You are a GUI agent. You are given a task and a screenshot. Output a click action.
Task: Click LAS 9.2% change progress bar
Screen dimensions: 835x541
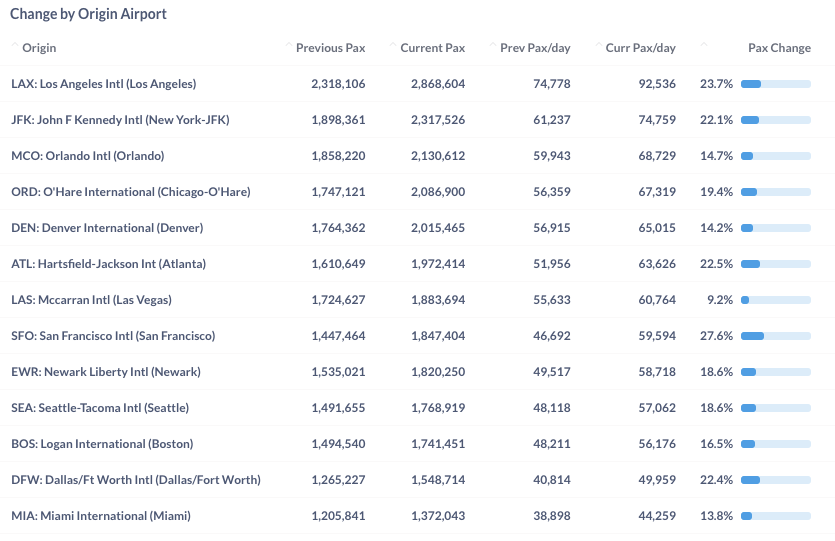[776, 300]
